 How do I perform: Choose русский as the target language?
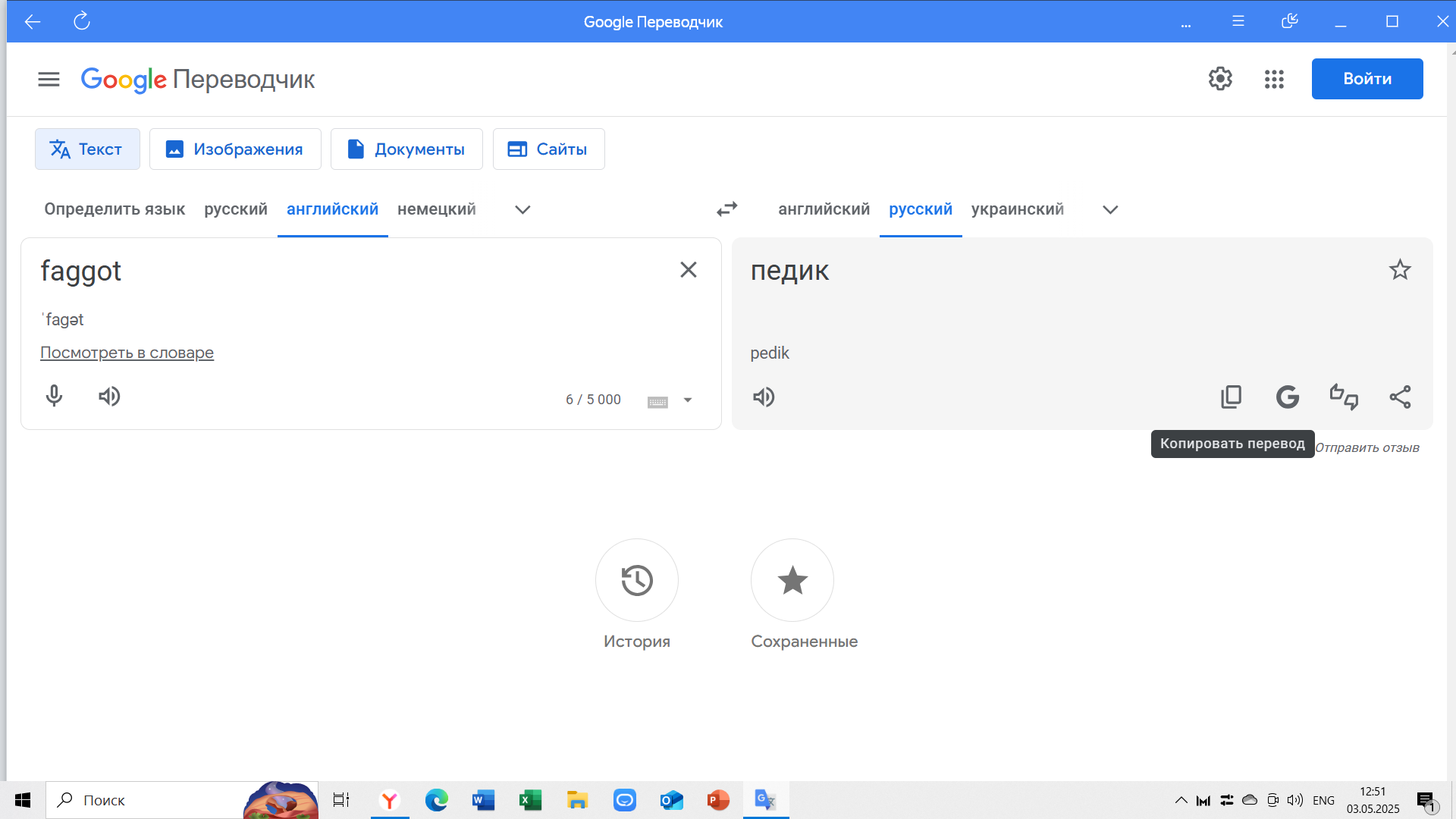(x=921, y=209)
